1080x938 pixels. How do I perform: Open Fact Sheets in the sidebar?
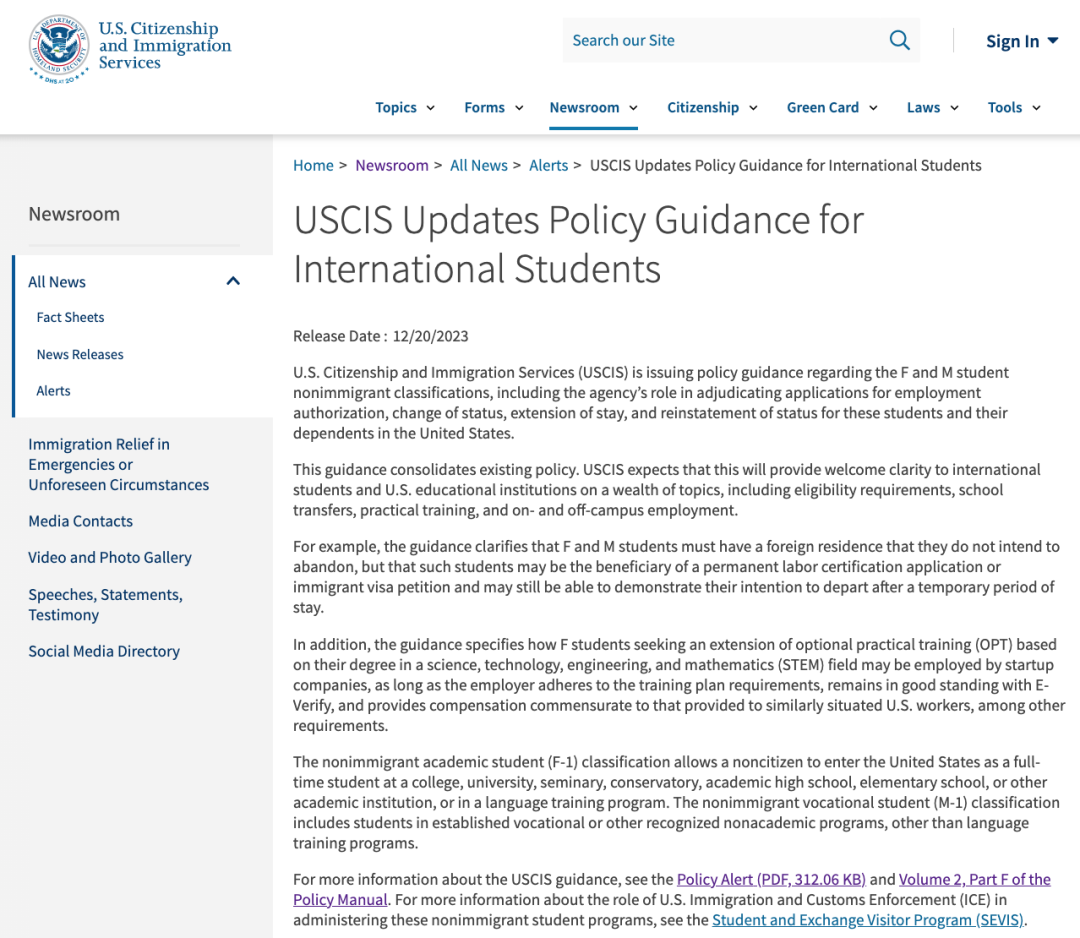pyautogui.click(x=70, y=317)
